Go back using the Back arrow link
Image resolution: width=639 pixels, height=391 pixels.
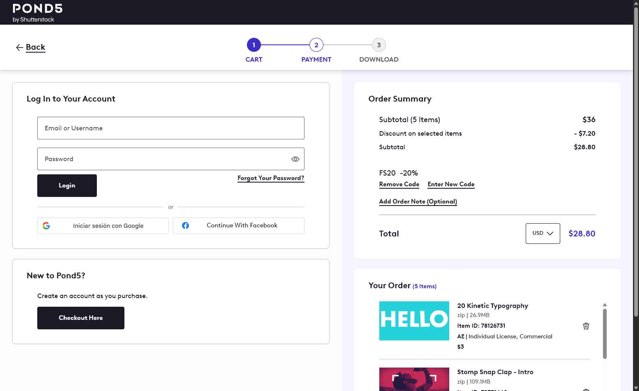click(31, 47)
